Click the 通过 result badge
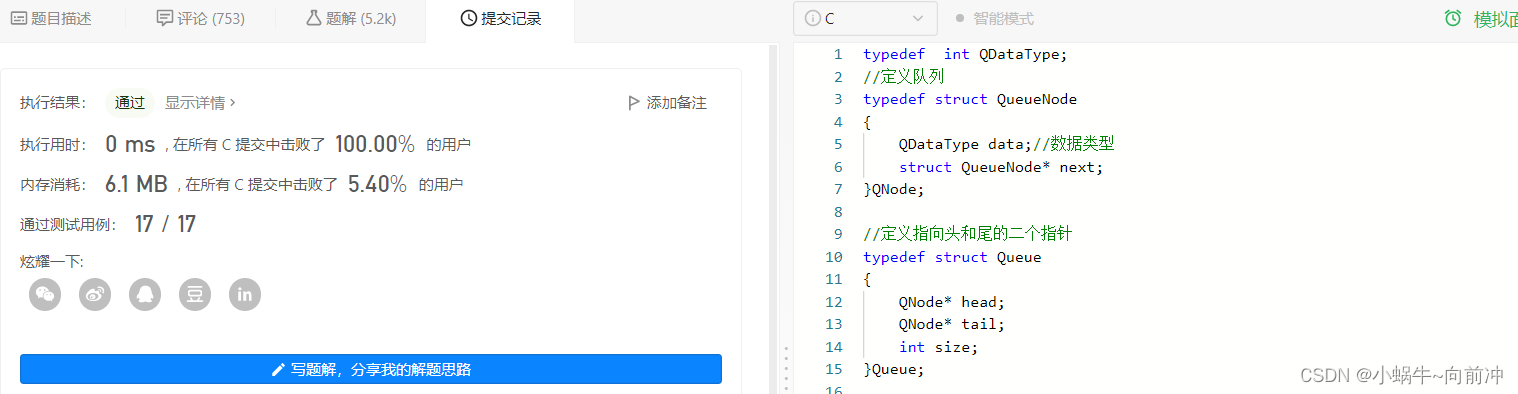The width and height of the screenshot is (1518, 394). (130, 102)
